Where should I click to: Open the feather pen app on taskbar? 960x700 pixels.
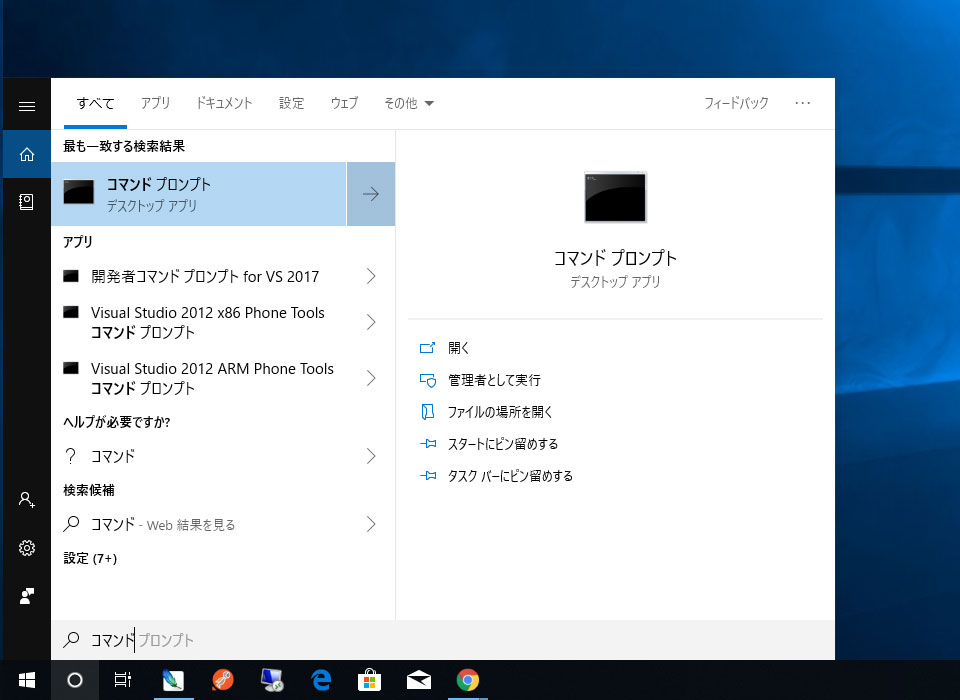tap(173, 680)
